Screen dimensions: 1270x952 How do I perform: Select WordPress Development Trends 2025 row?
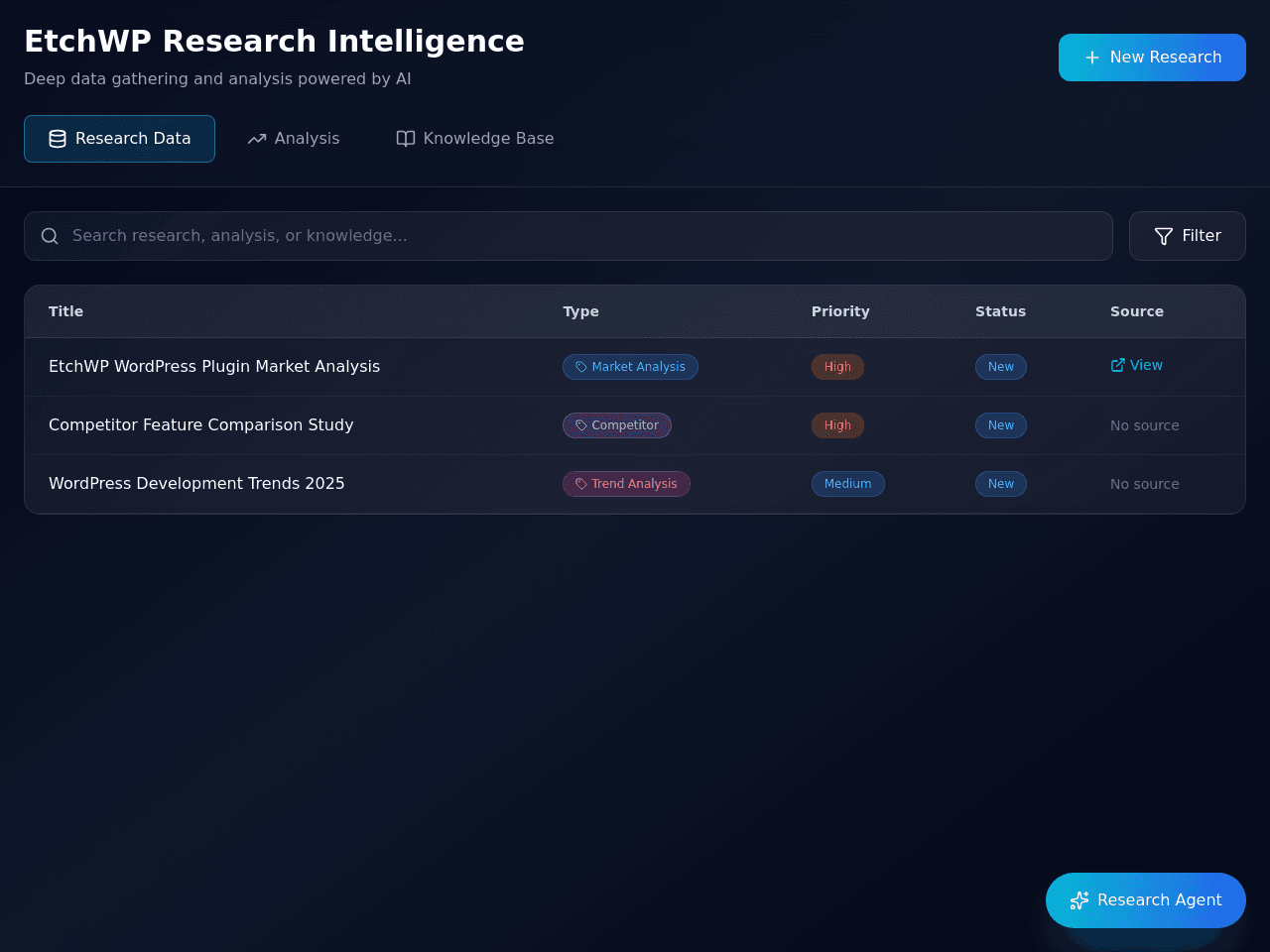pos(635,484)
